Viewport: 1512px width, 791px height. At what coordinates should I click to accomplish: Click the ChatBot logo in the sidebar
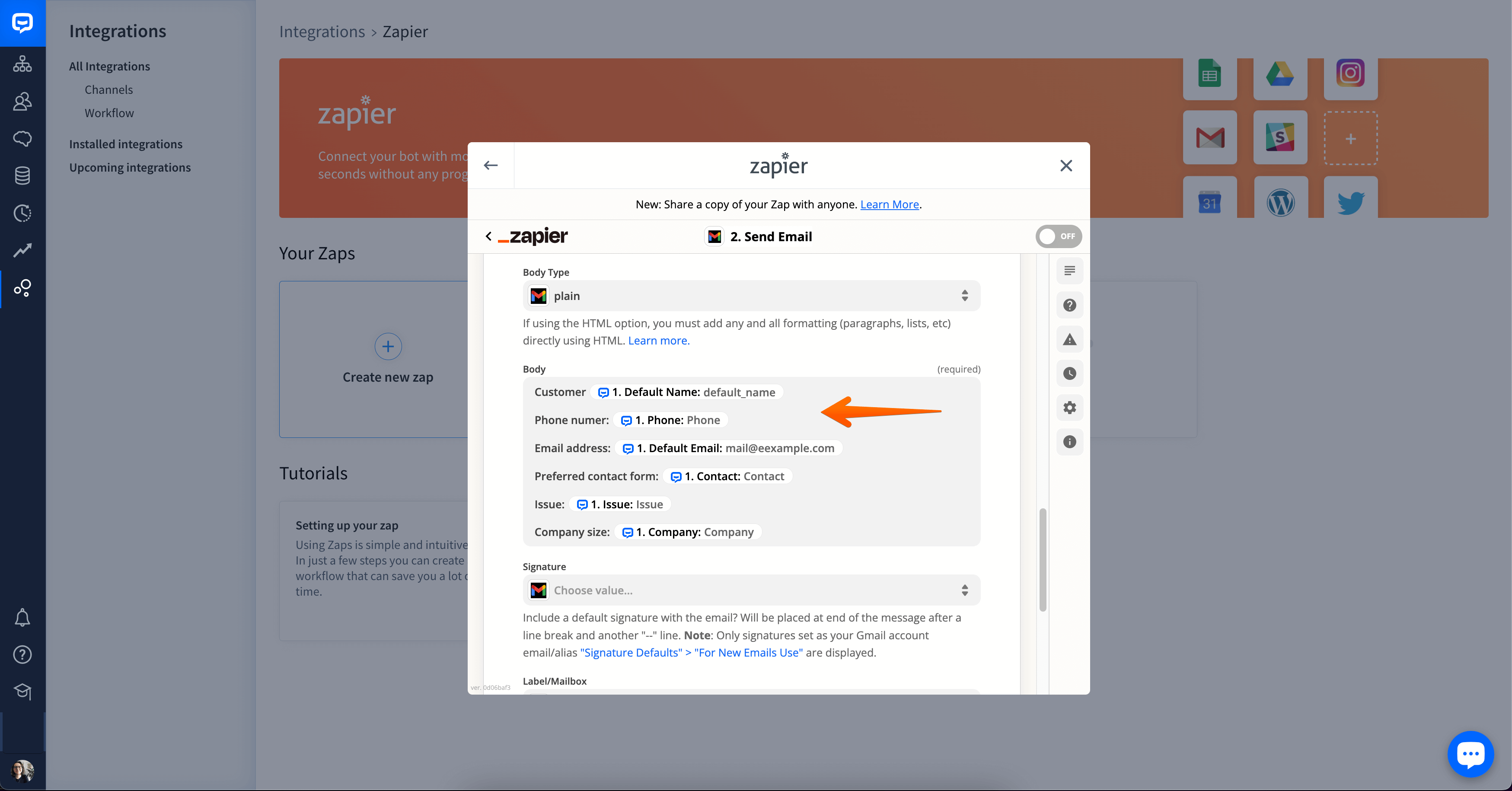22,23
